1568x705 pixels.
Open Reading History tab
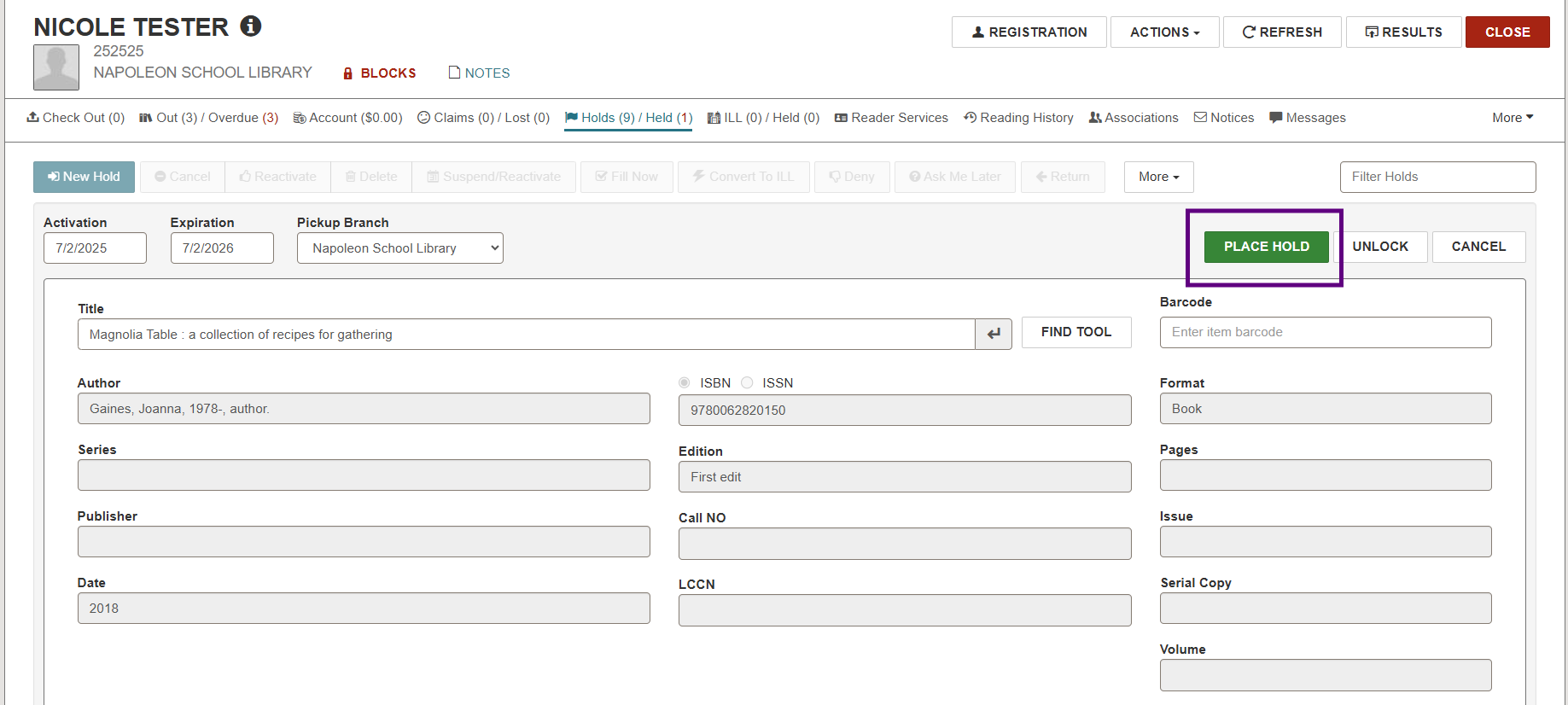pyautogui.click(x=1018, y=118)
